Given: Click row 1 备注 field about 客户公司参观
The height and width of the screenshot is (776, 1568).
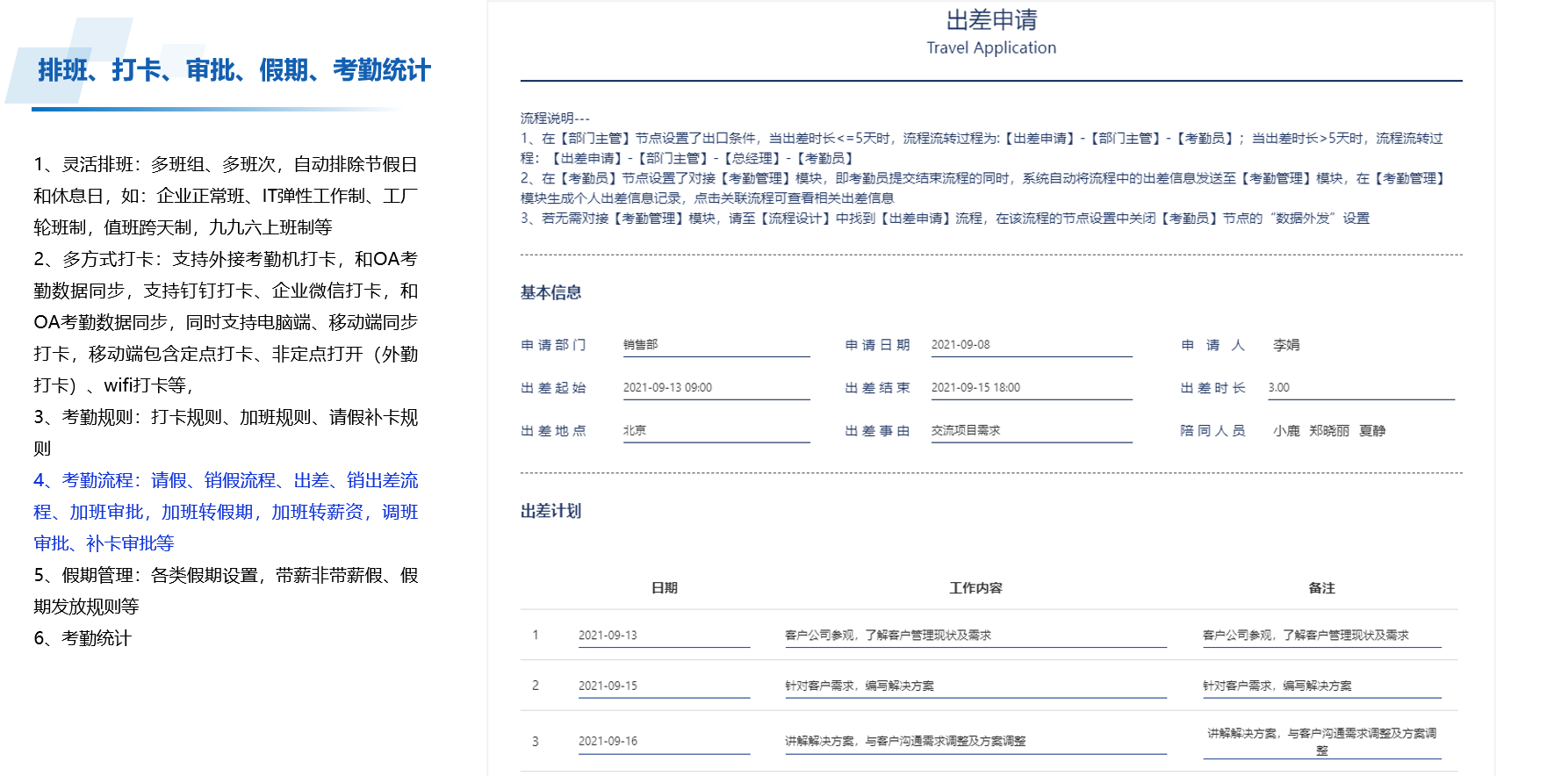Looking at the screenshot, I should [x=1322, y=636].
